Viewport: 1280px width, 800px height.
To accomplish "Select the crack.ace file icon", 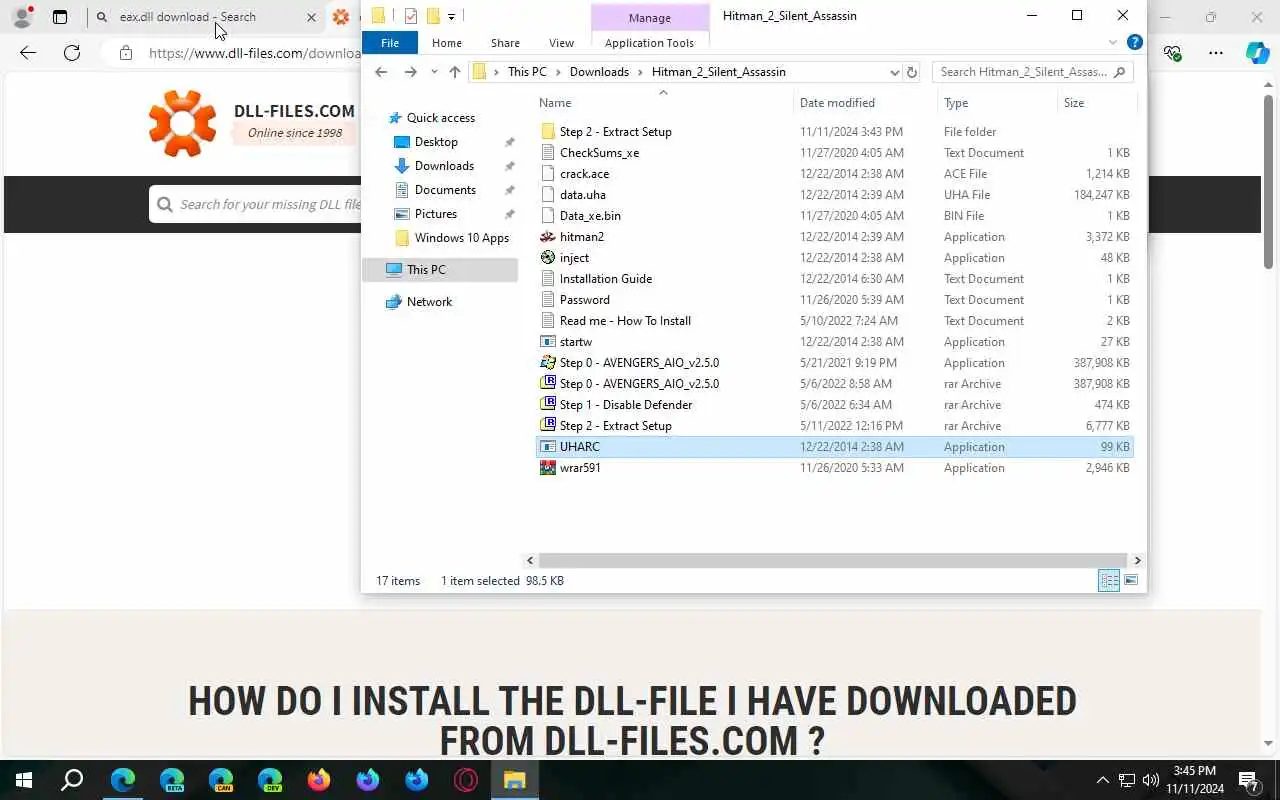I will coord(547,174).
